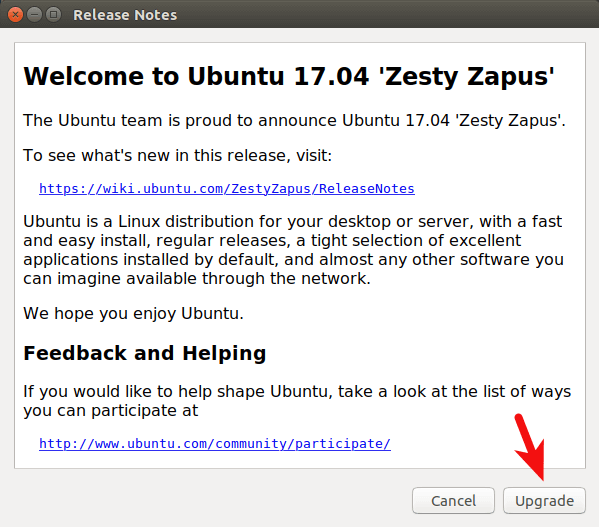Maximize the Release Notes dialog
This screenshot has height=527, width=599.
tap(53, 15)
